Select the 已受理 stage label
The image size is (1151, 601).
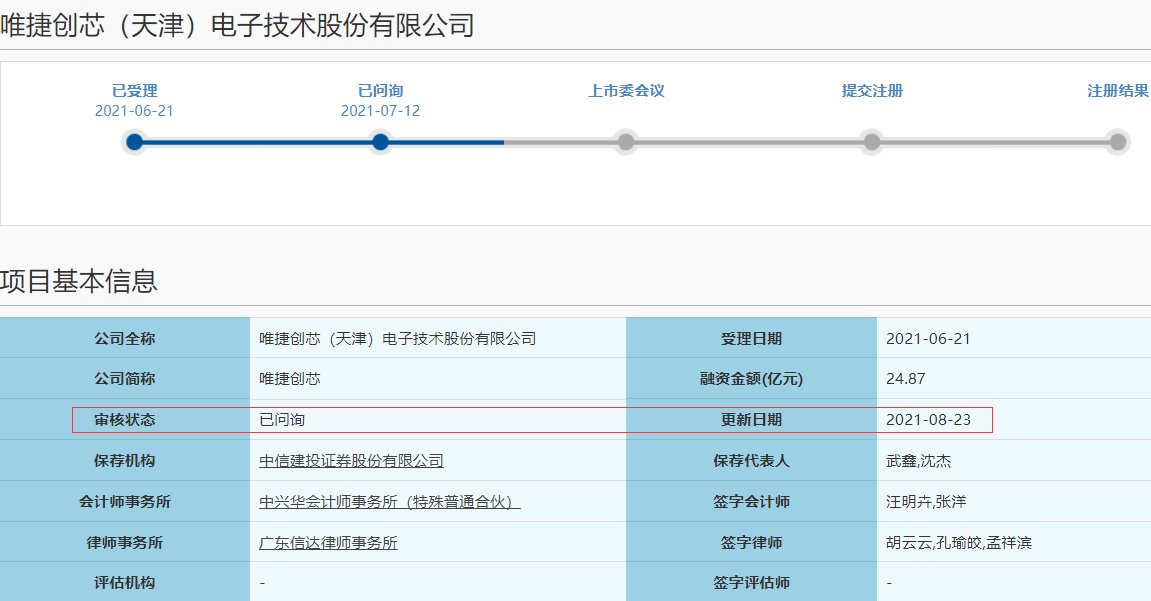[x=134, y=91]
